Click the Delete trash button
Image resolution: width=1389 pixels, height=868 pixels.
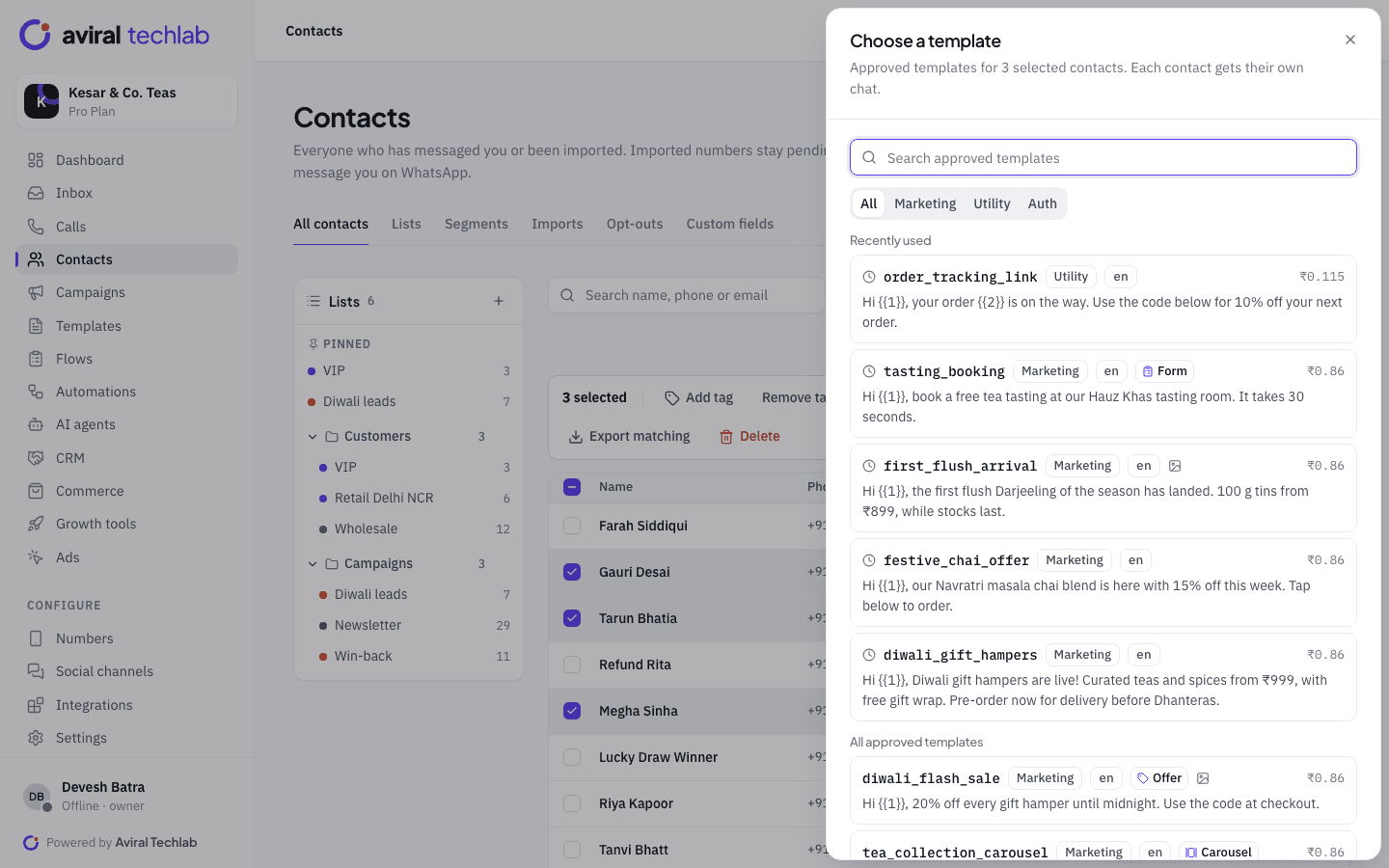(749, 436)
